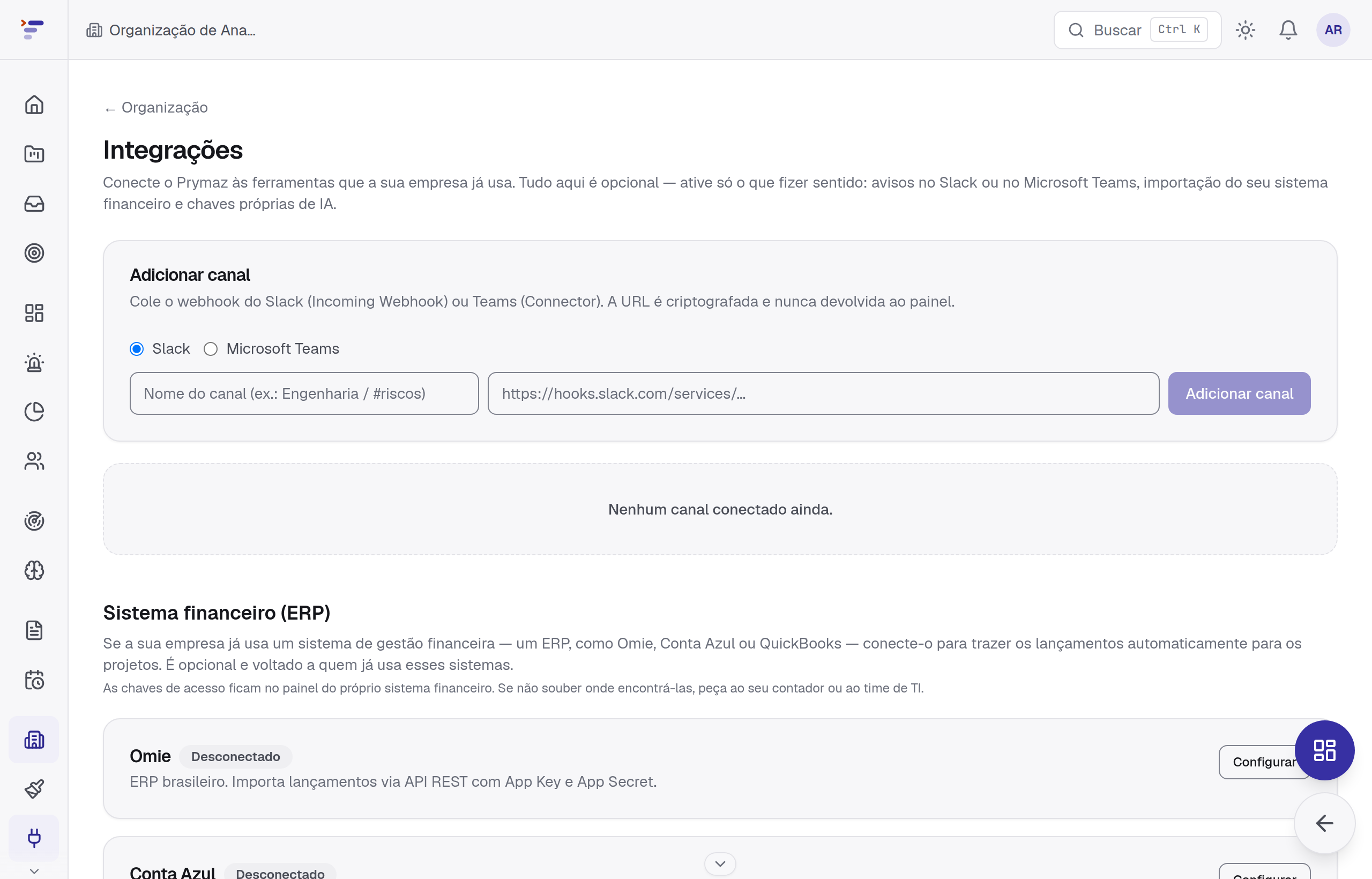Open the home icon in sidebar
The image size is (1372, 879).
(34, 105)
